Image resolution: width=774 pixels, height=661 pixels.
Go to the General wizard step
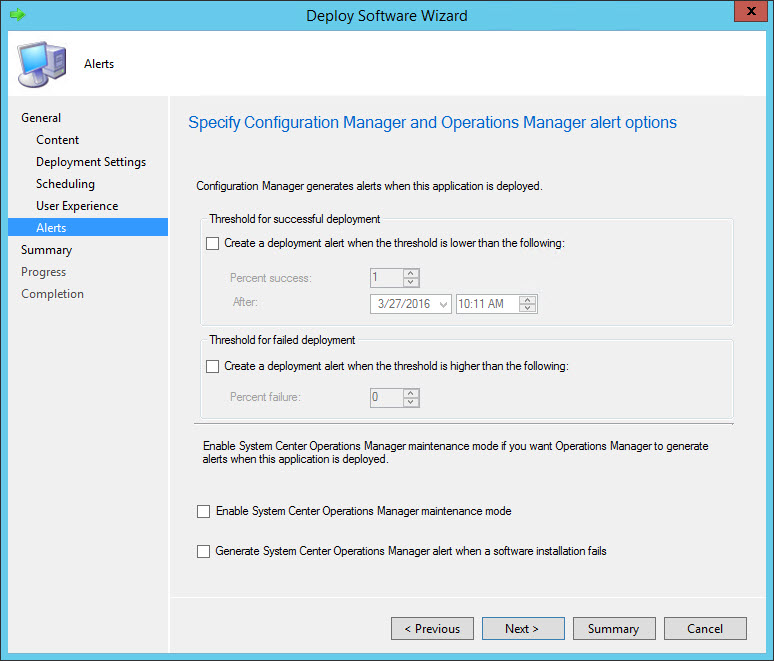(x=41, y=118)
